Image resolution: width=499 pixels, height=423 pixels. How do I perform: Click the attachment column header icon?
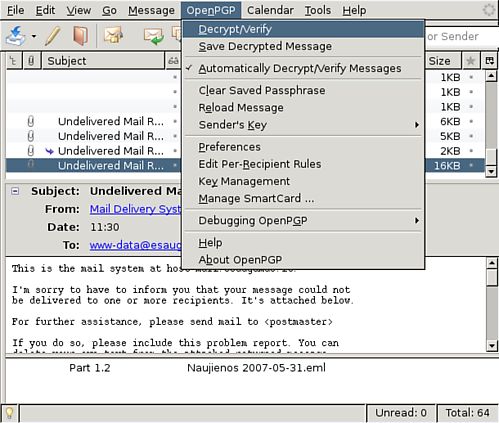pyautogui.click(x=31, y=61)
